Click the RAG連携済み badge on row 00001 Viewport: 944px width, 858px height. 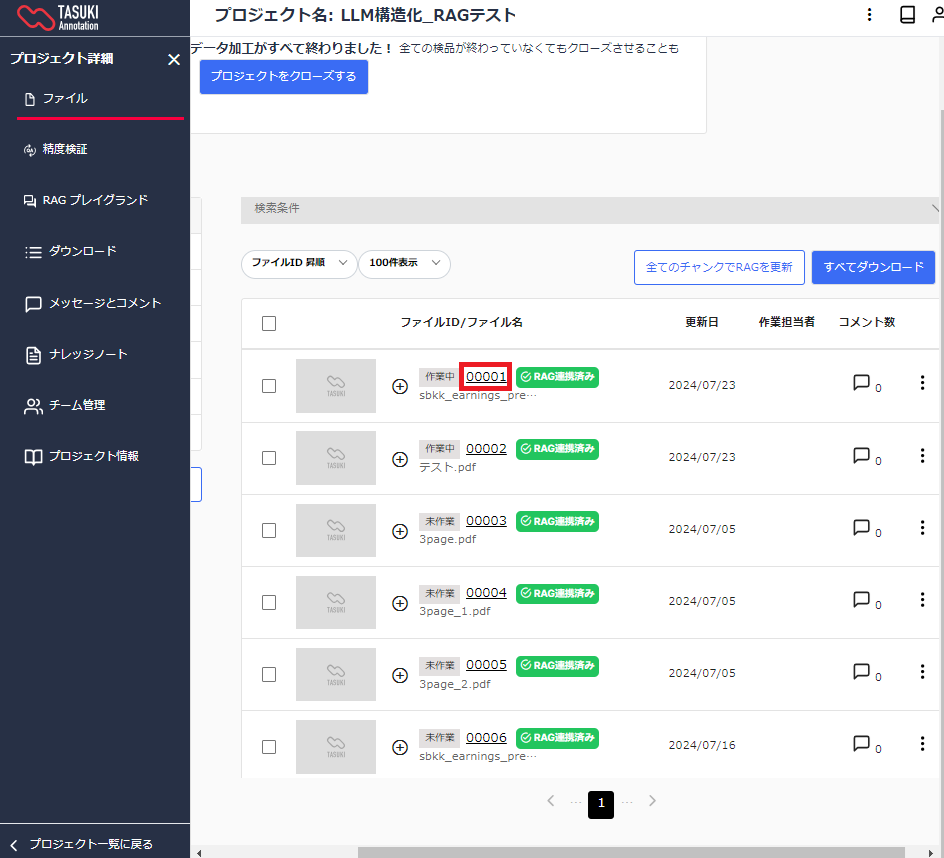[557, 377]
